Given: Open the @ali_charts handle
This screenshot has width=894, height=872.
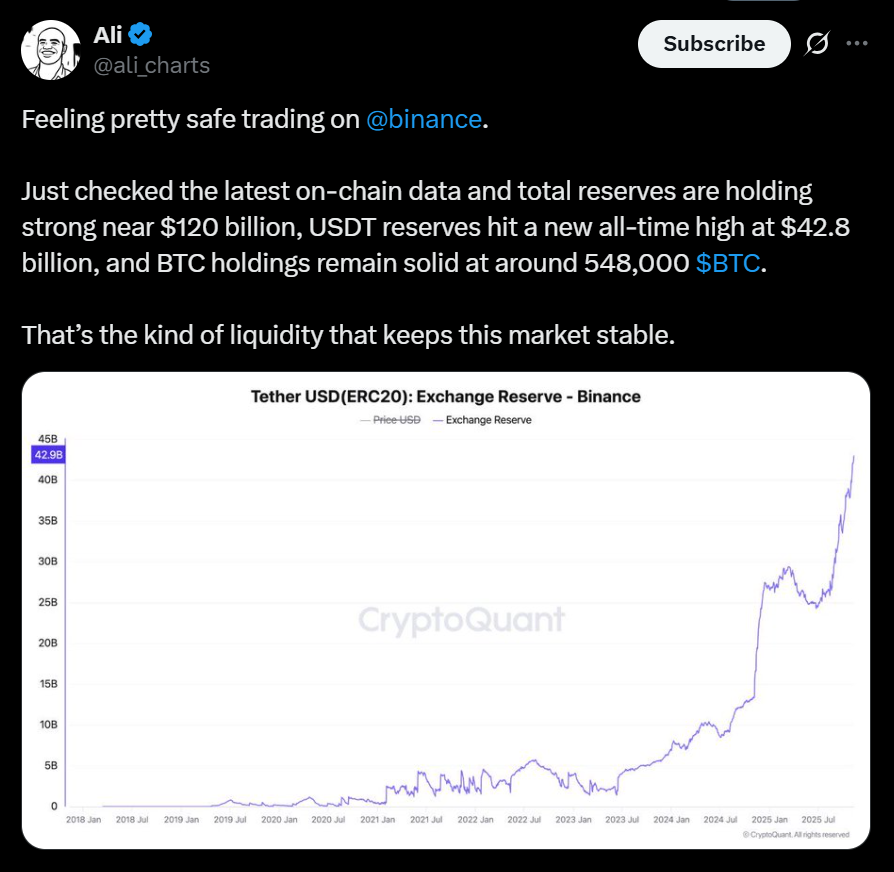Looking at the screenshot, I should click(152, 66).
